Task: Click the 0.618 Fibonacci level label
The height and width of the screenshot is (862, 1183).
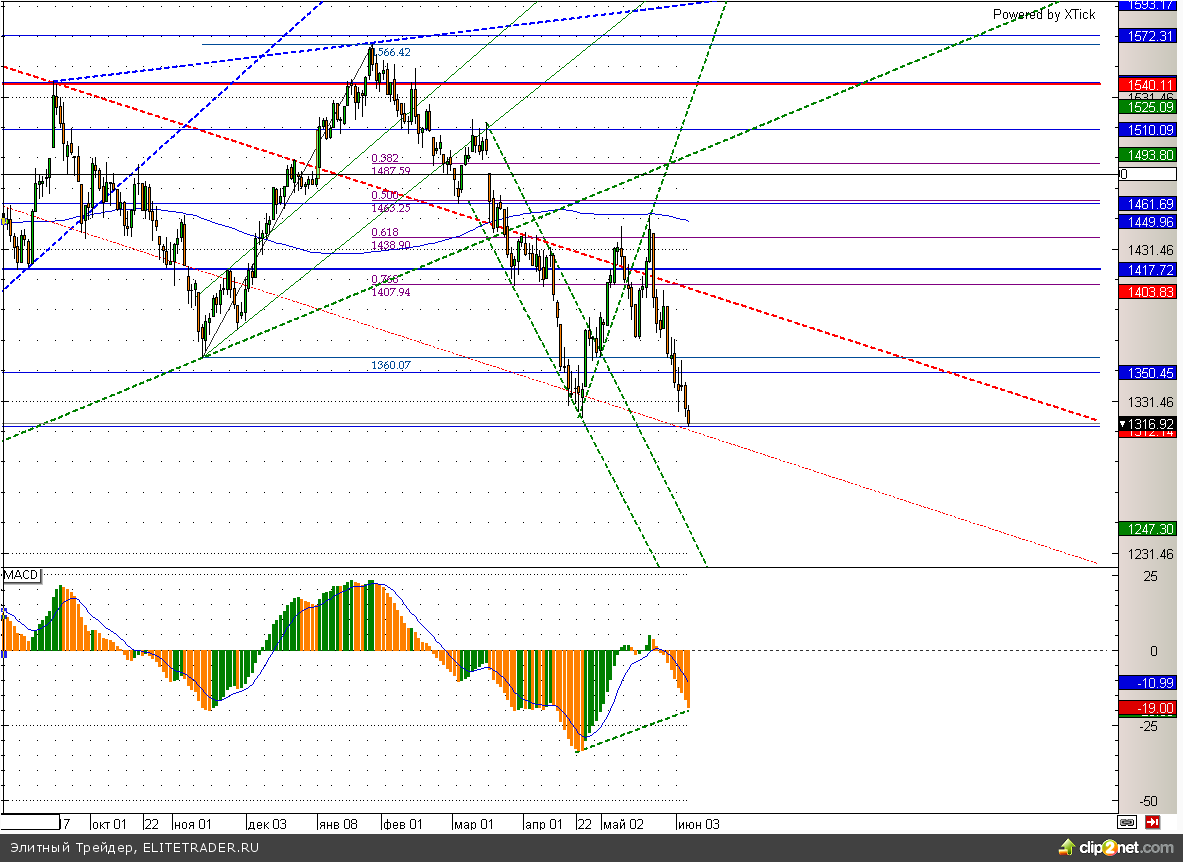Action: pos(385,232)
